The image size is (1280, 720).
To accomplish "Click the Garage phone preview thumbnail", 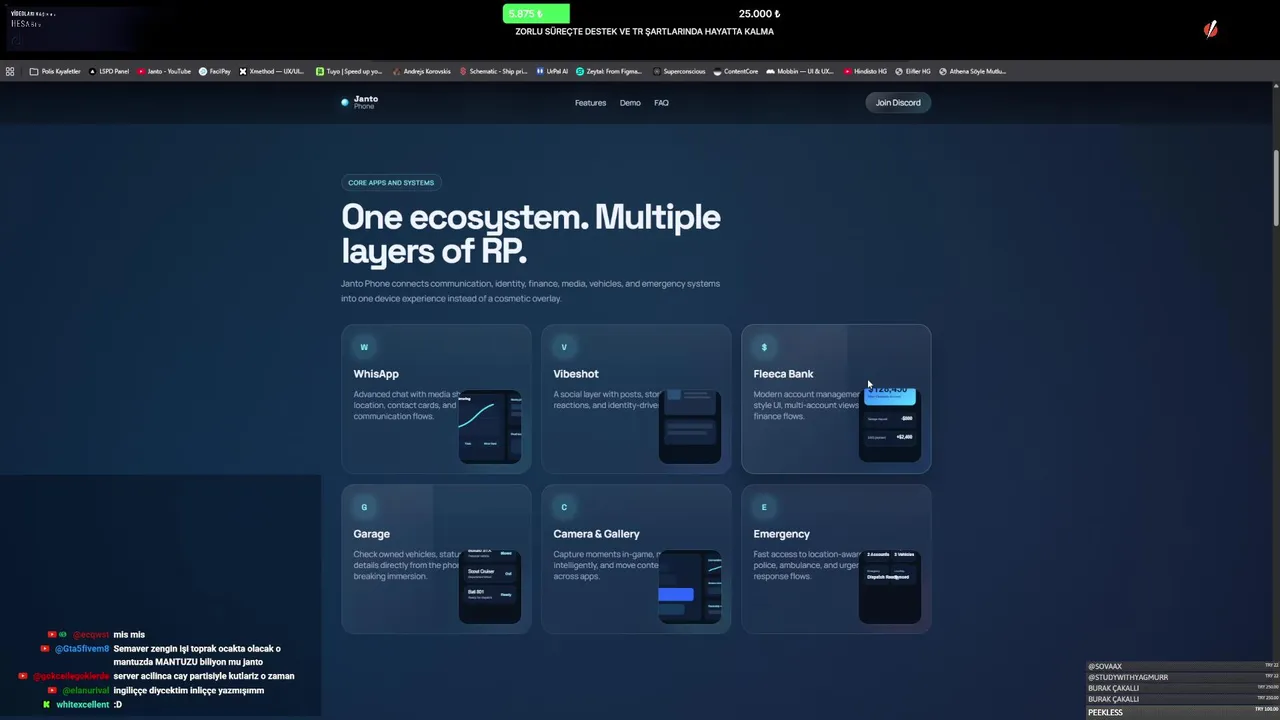I will [x=490, y=586].
